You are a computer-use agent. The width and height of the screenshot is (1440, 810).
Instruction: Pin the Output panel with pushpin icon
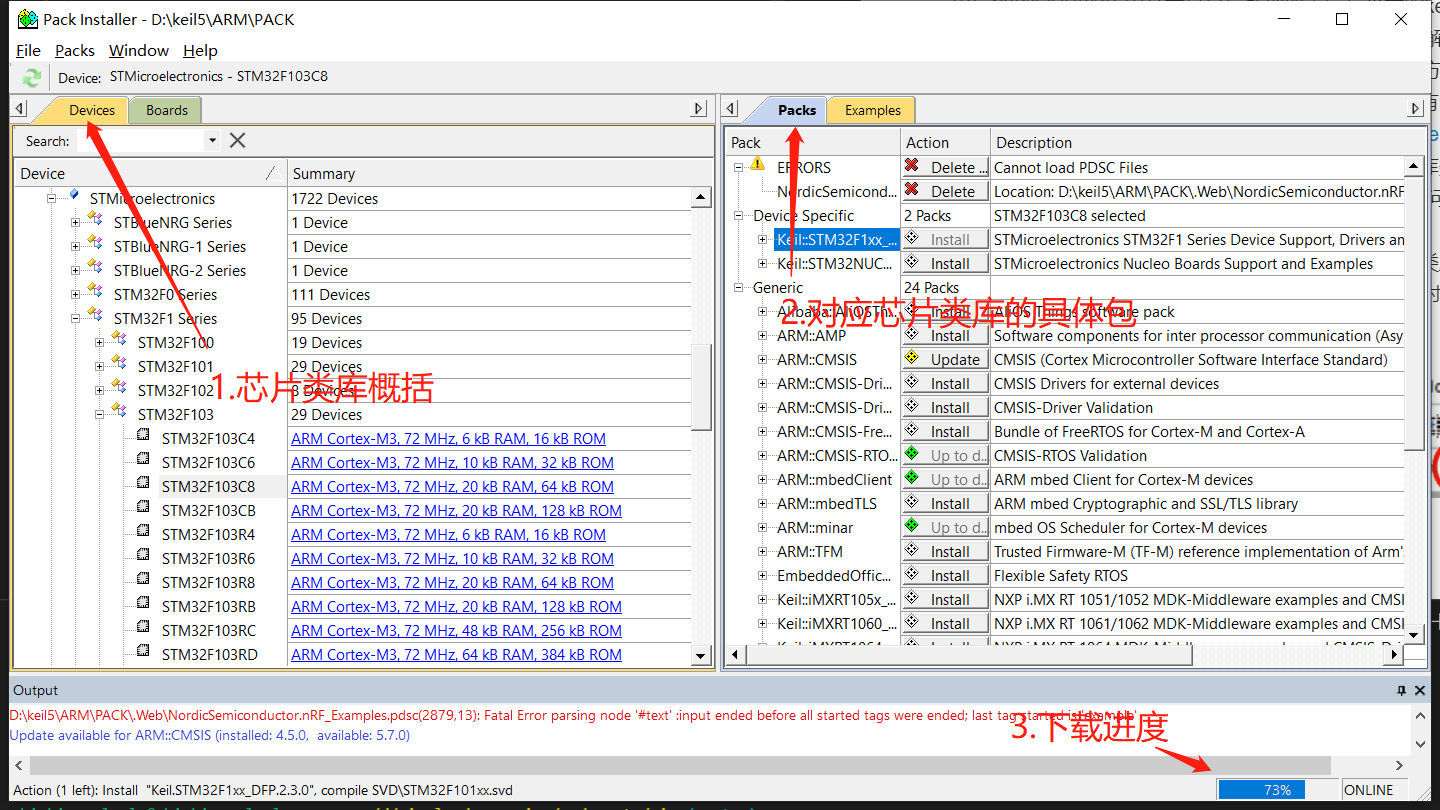click(x=1402, y=690)
